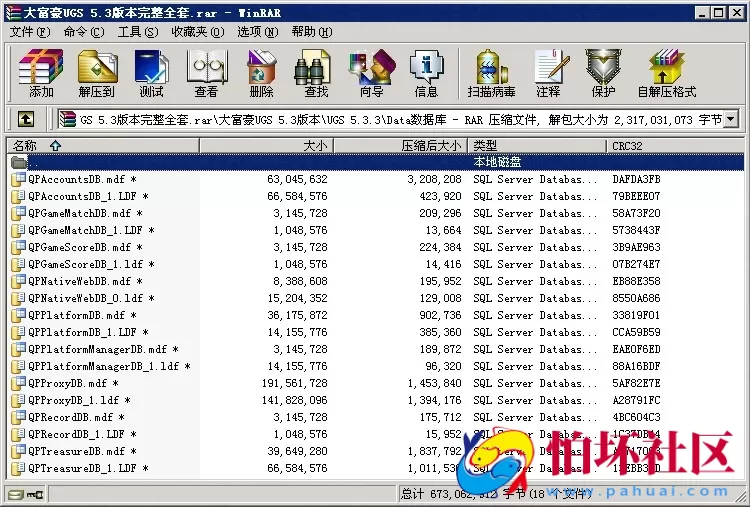Screen dimensions: 750x507
Task: Click CRC32 value DAFDA3FB
Action: pyautogui.click(x=636, y=179)
